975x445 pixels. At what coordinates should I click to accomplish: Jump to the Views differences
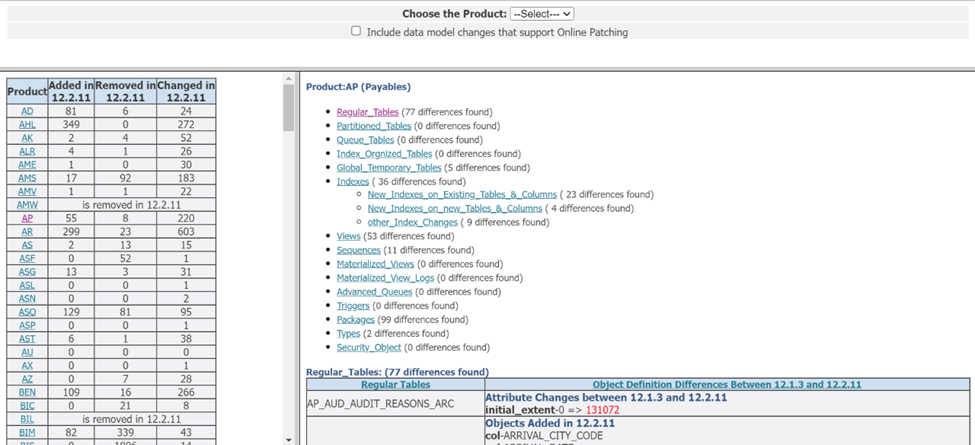pos(348,237)
